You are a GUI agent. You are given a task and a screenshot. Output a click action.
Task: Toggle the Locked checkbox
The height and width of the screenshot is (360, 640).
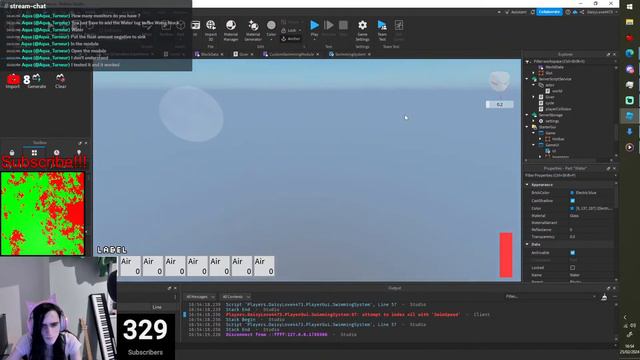coord(572,268)
